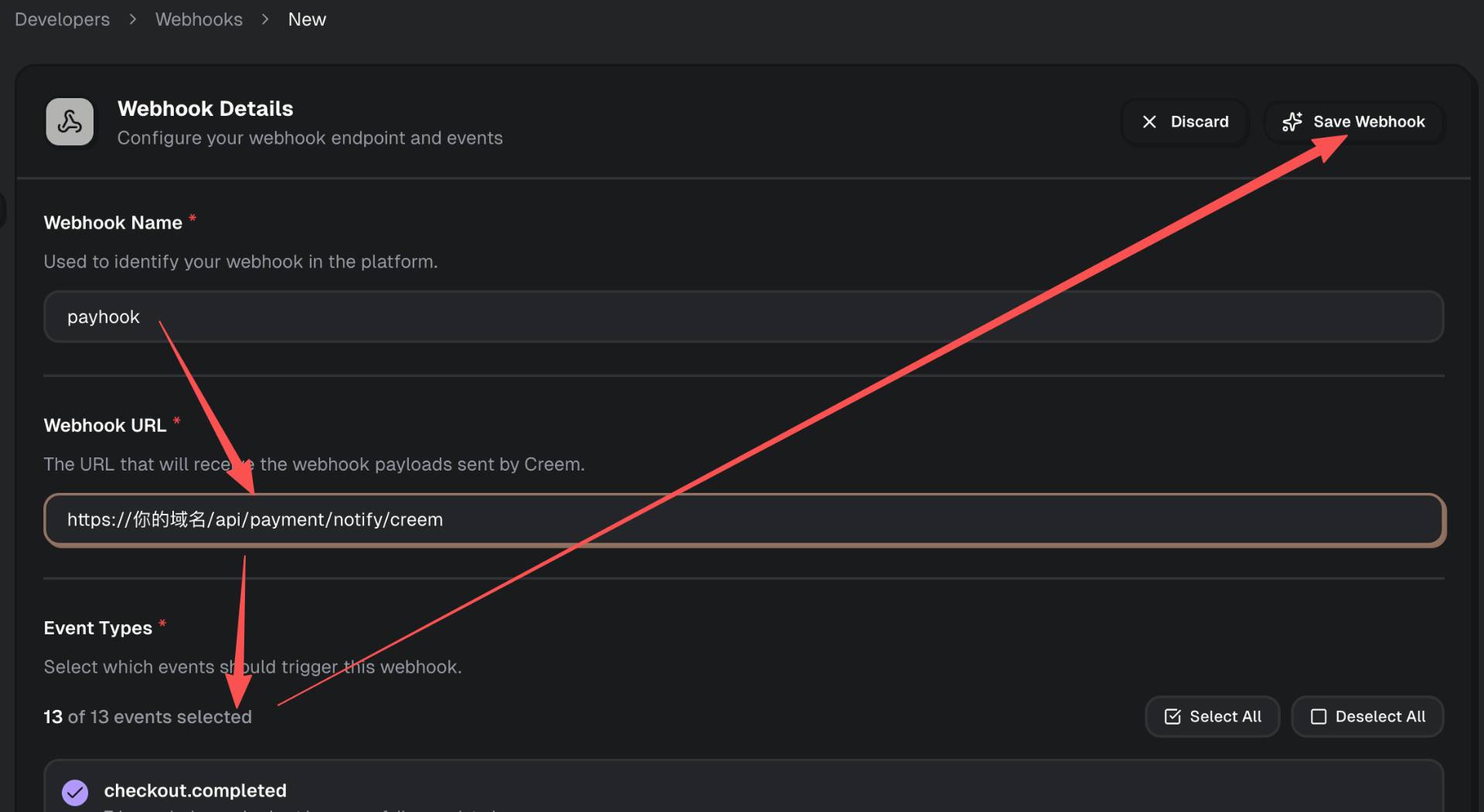Image resolution: width=1484 pixels, height=812 pixels.
Task: Discard the webhook via Discard text
Action: pos(1199,122)
